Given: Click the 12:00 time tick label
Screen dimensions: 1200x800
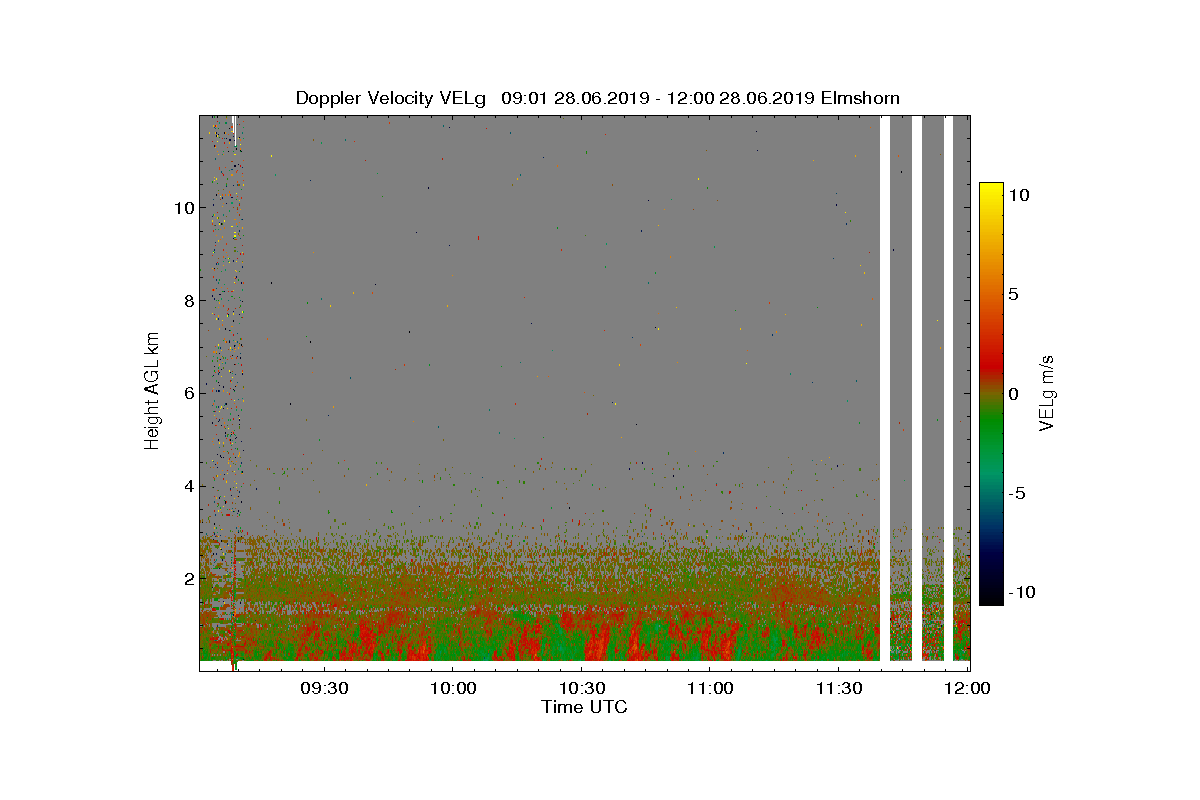Looking at the screenshot, I should [x=967, y=688].
